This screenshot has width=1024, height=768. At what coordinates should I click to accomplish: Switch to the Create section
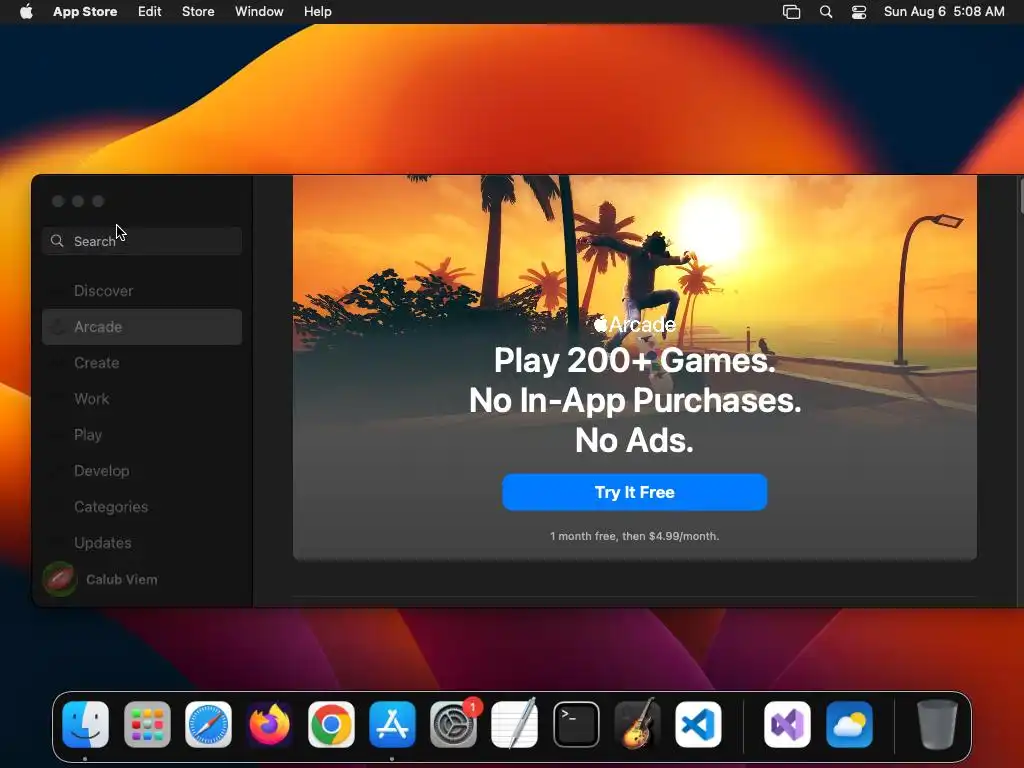pyautogui.click(x=142, y=362)
